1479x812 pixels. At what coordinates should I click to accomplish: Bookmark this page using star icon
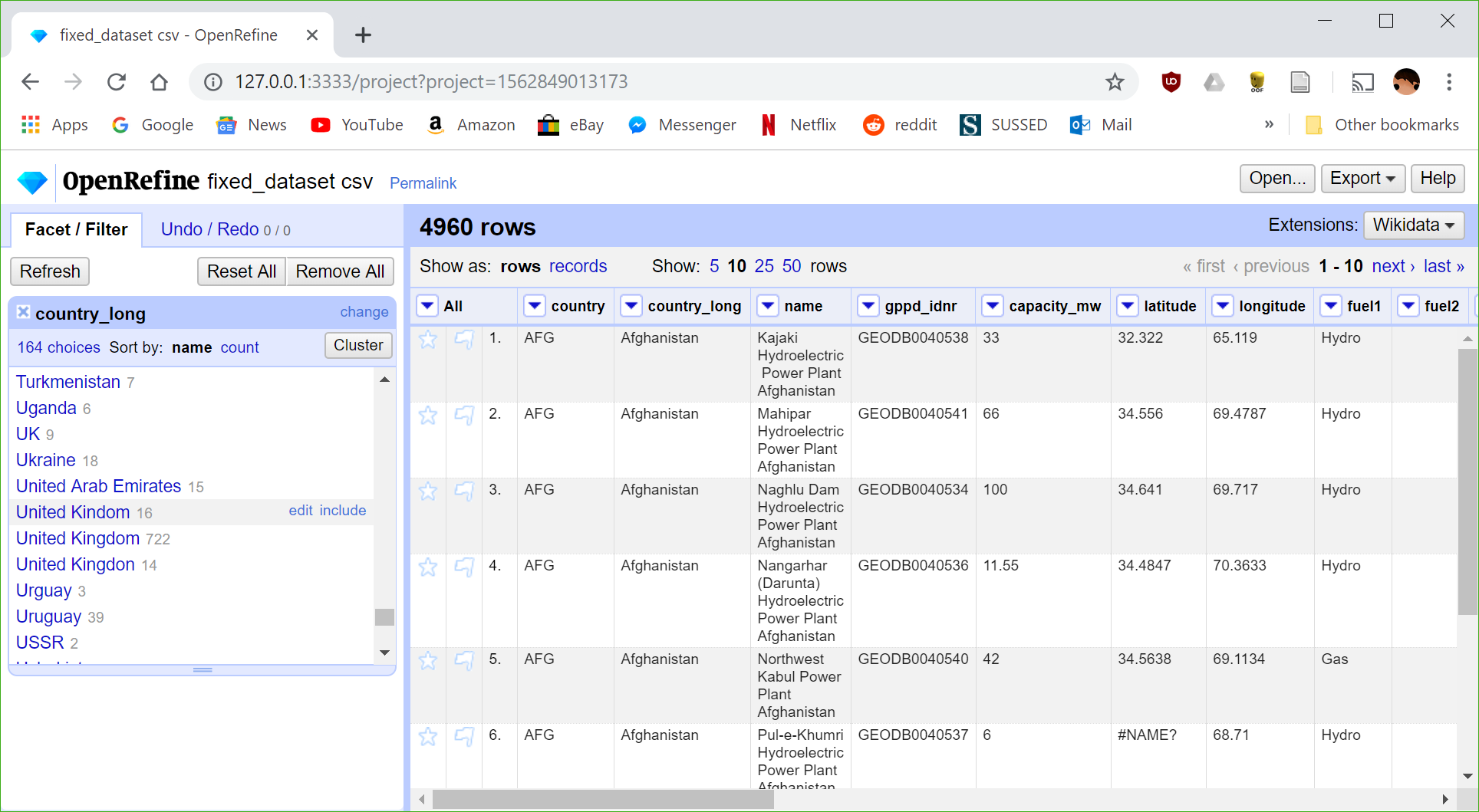pos(1114,82)
